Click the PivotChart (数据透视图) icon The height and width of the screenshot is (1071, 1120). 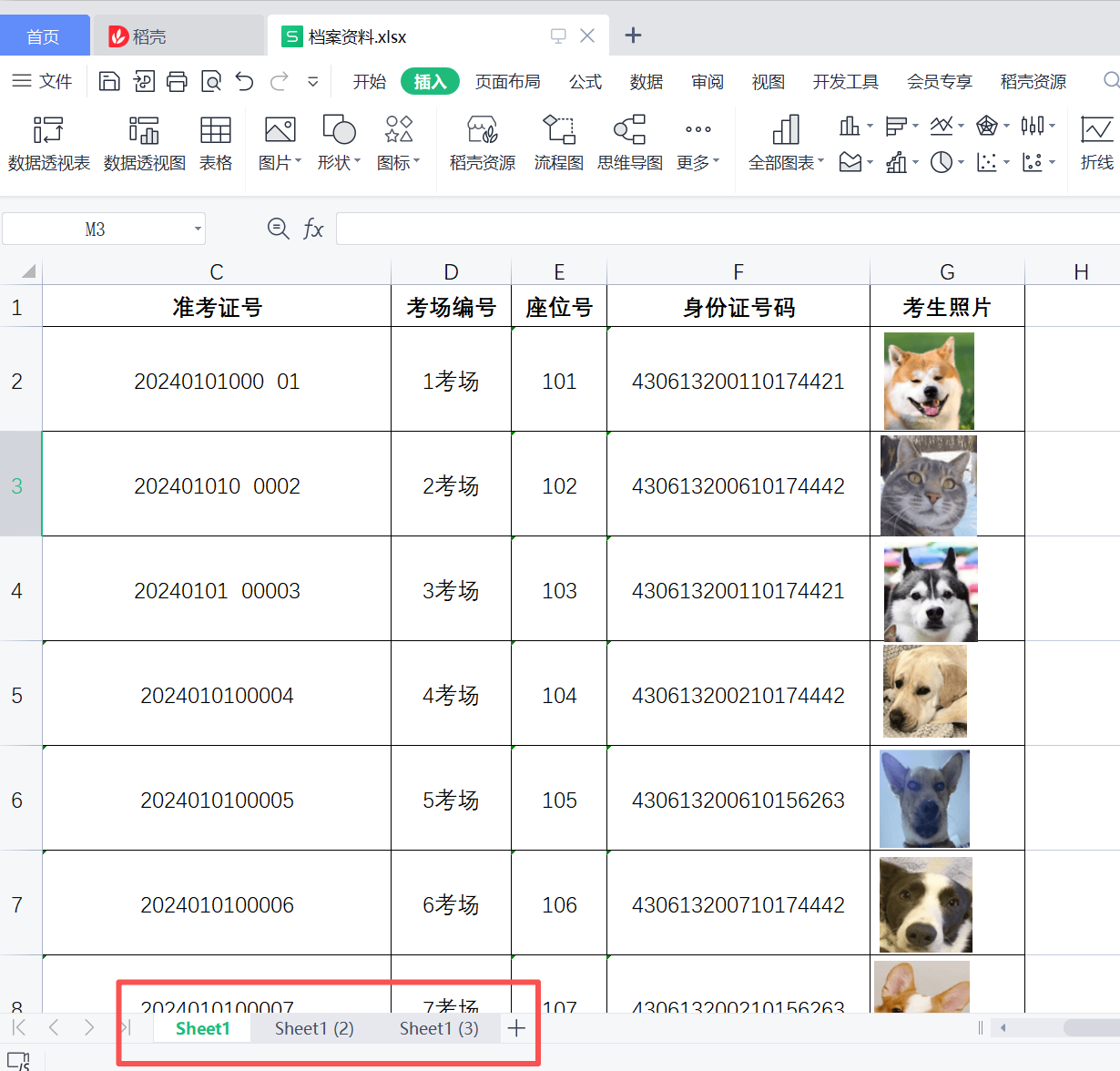pyautogui.click(x=144, y=132)
